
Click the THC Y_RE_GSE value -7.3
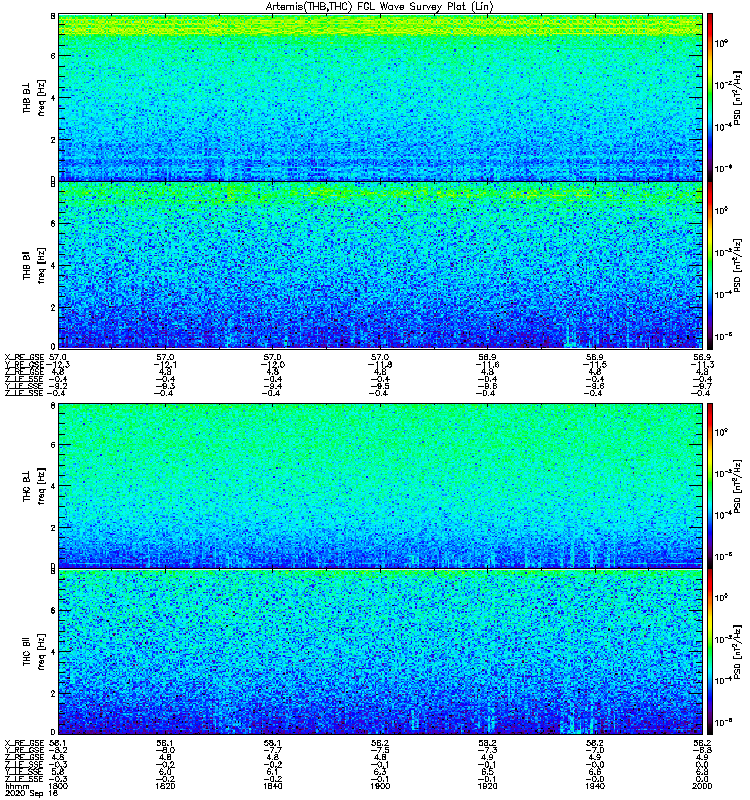487,751
